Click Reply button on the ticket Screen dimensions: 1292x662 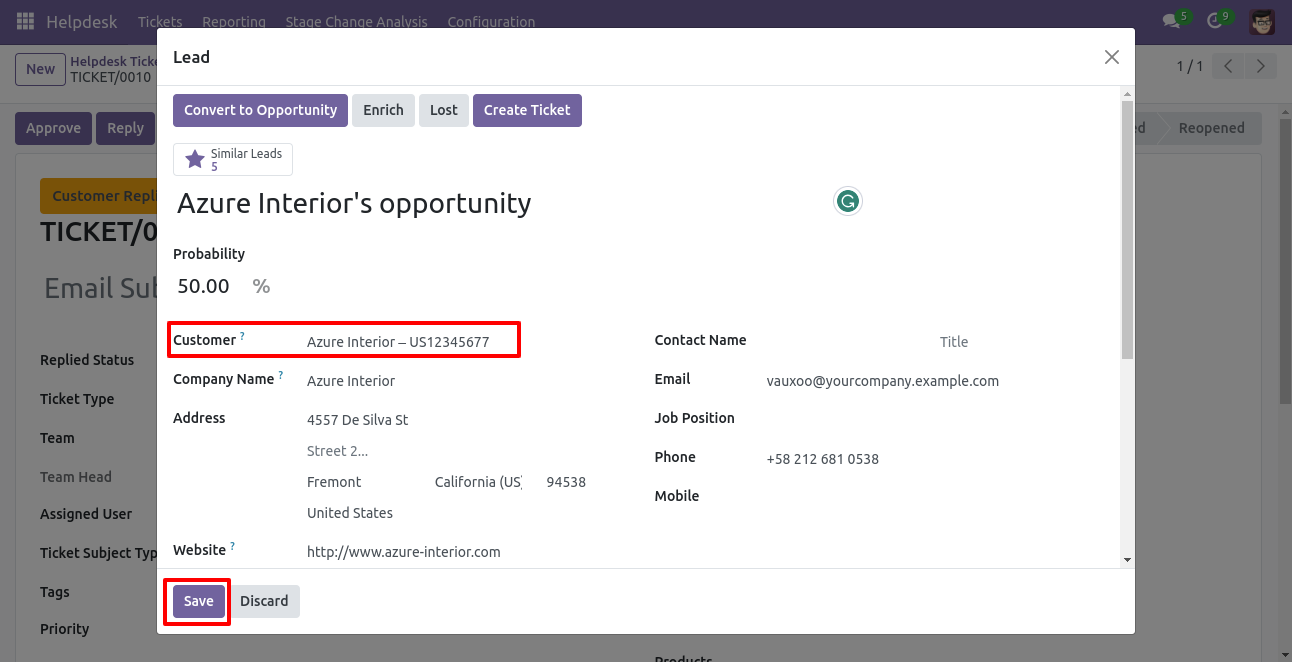(x=125, y=128)
